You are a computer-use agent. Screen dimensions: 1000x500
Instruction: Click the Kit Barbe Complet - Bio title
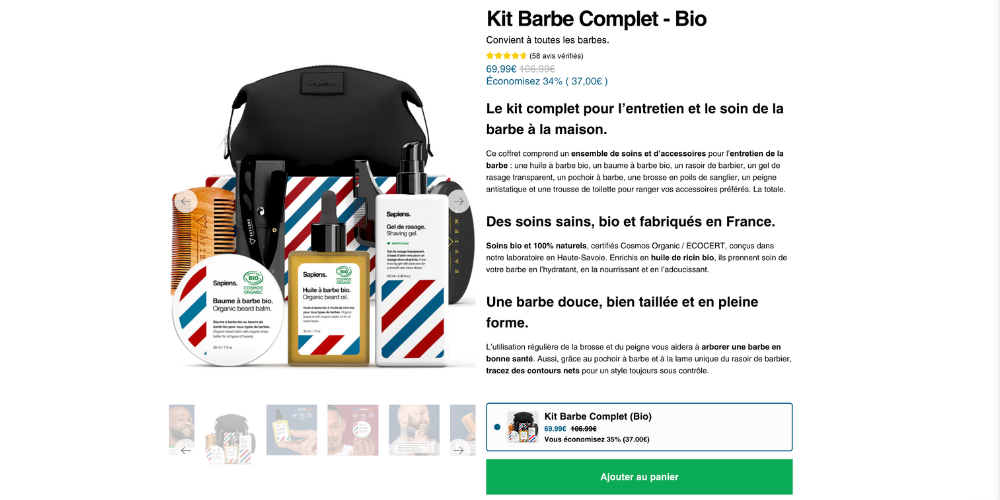click(596, 19)
